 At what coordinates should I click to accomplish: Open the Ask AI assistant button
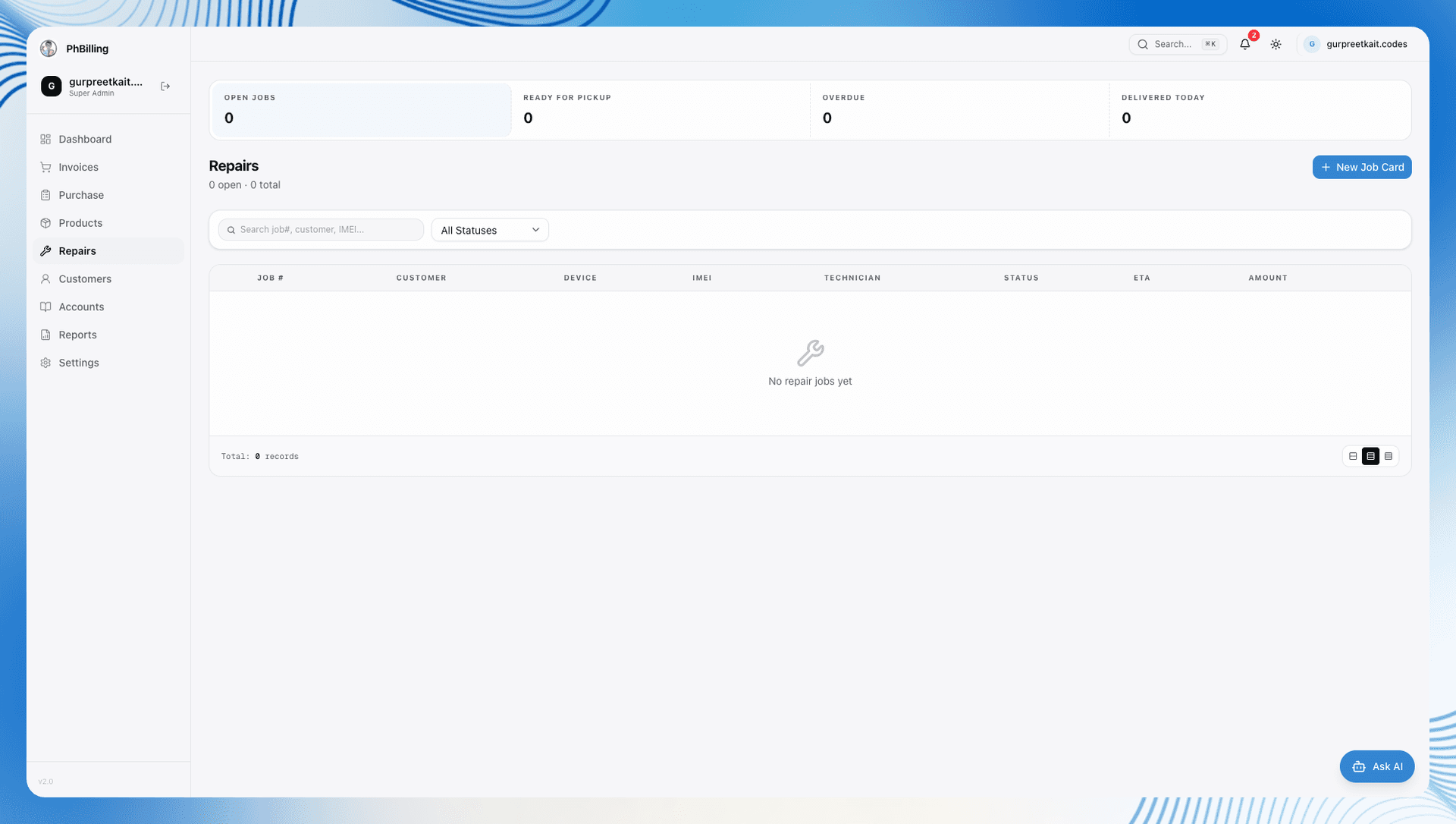tap(1377, 766)
